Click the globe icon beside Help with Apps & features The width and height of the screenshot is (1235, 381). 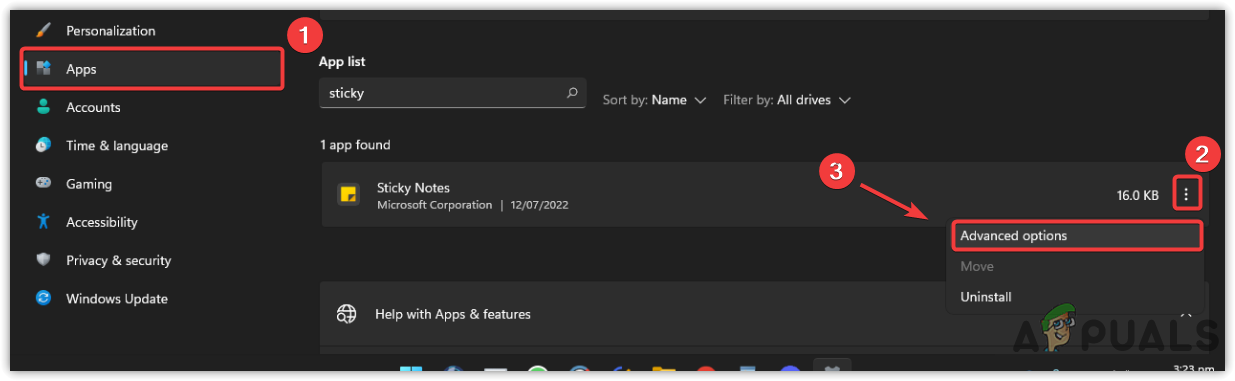pyautogui.click(x=346, y=314)
